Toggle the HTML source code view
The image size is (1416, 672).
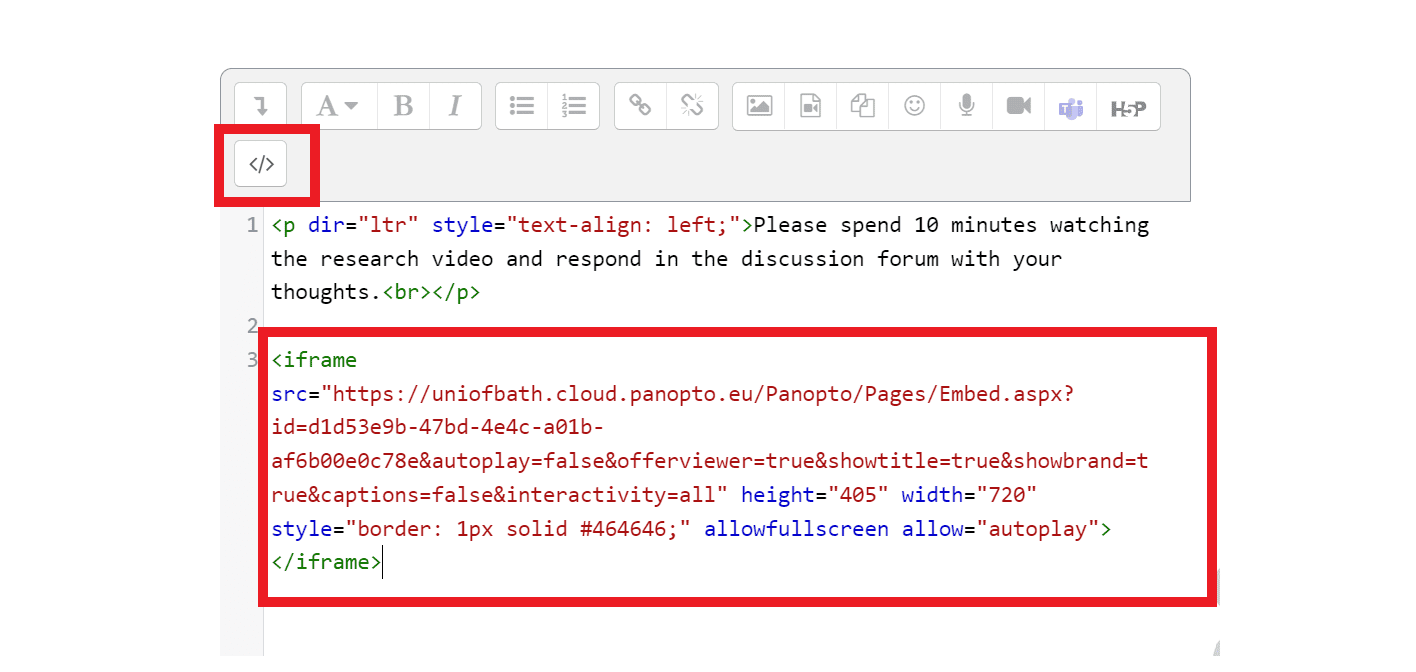coord(261,165)
